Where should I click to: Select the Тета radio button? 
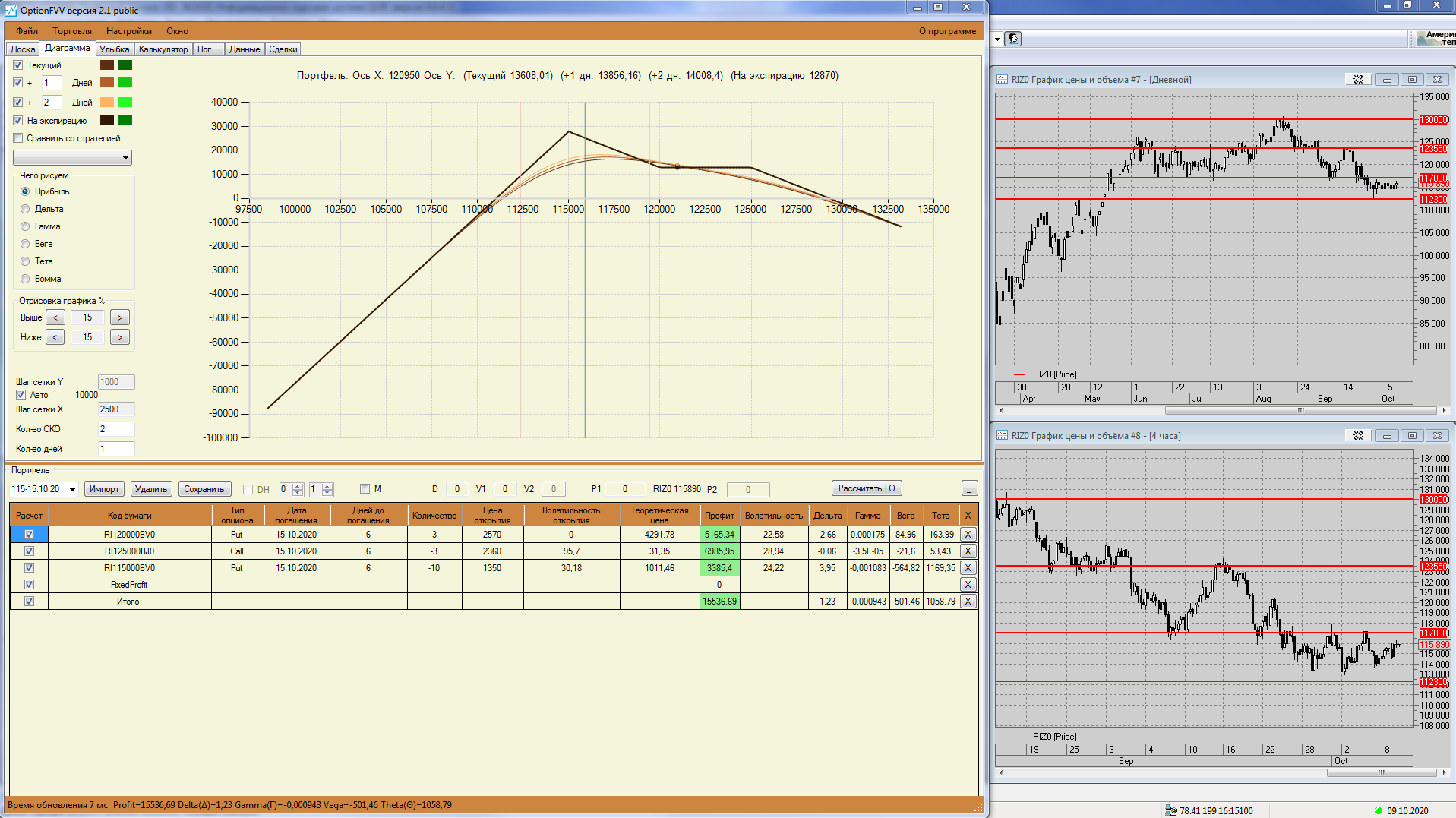pos(25,261)
